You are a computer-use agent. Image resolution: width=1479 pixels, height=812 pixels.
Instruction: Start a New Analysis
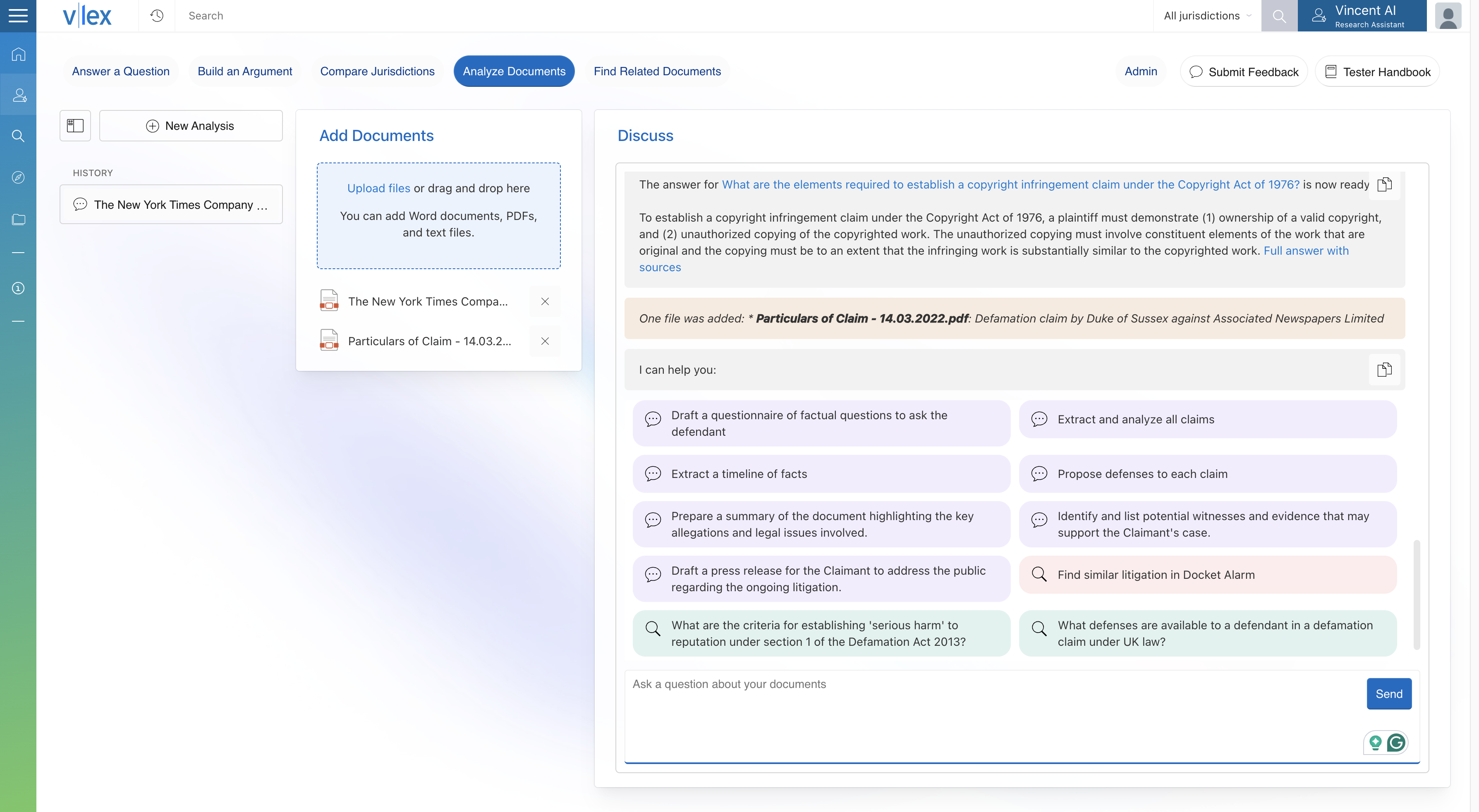[x=191, y=126]
